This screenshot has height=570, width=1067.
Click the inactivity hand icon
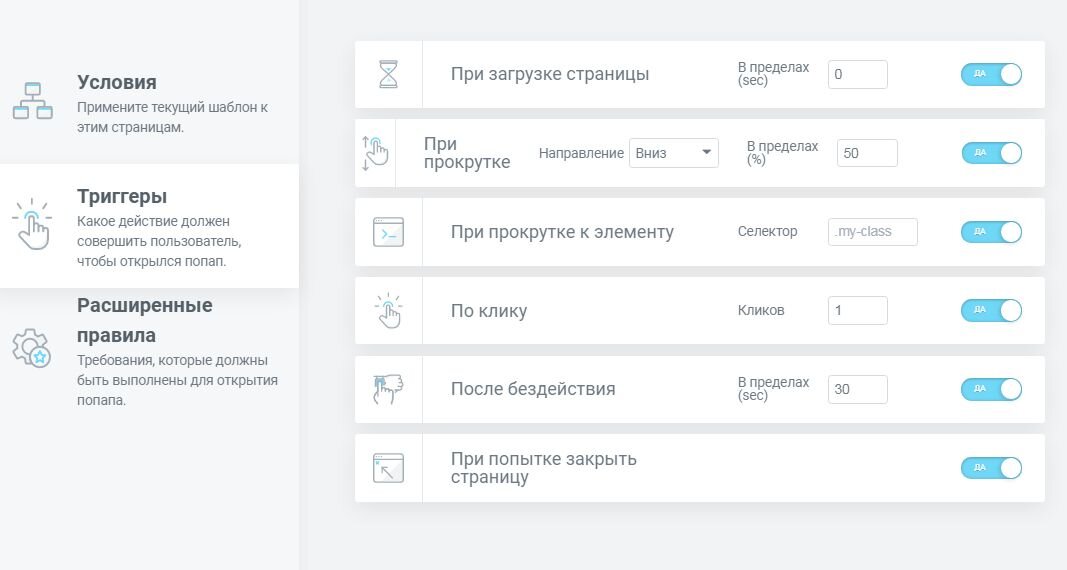click(389, 389)
